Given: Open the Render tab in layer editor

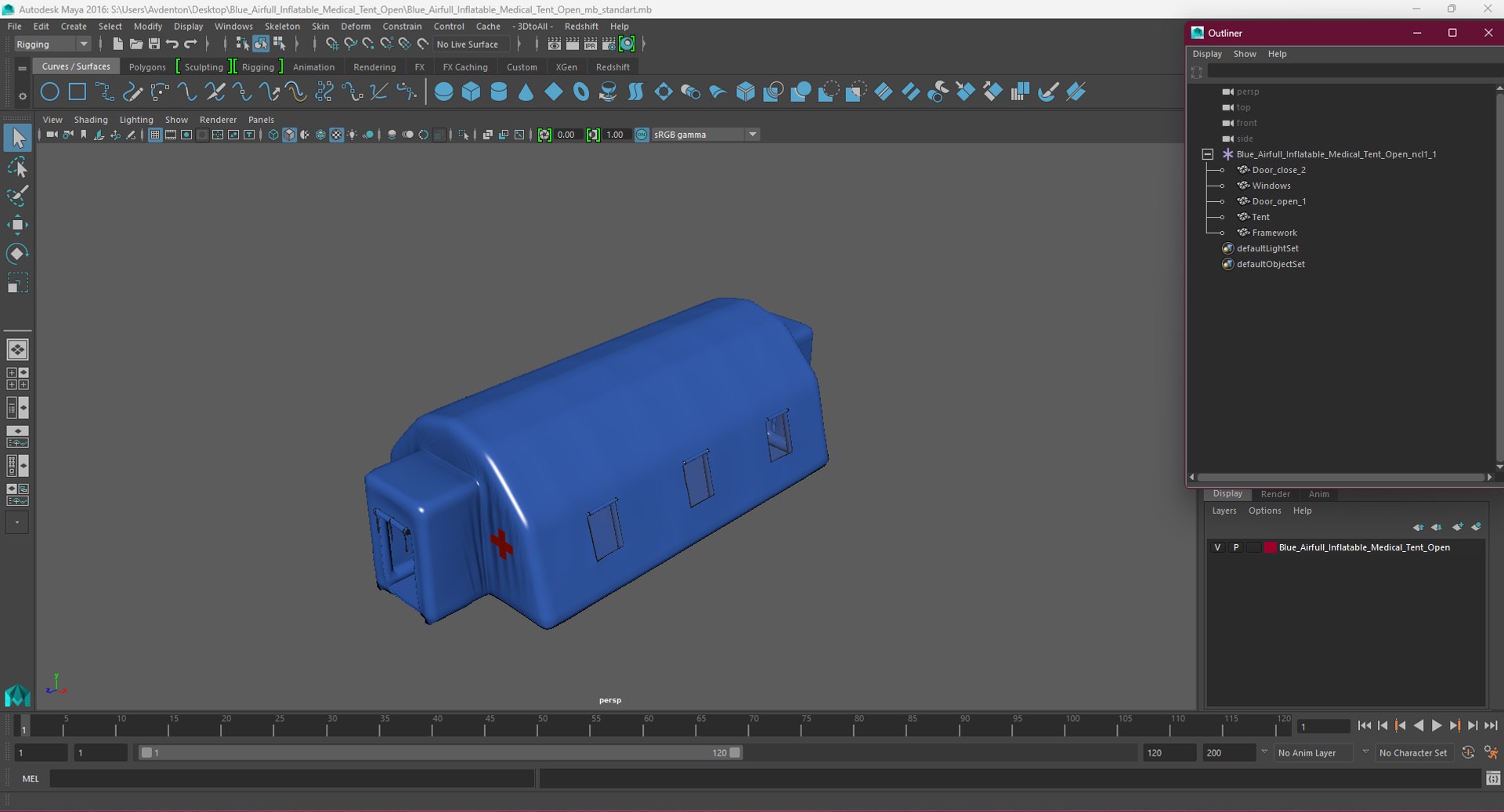Looking at the screenshot, I should [1275, 494].
